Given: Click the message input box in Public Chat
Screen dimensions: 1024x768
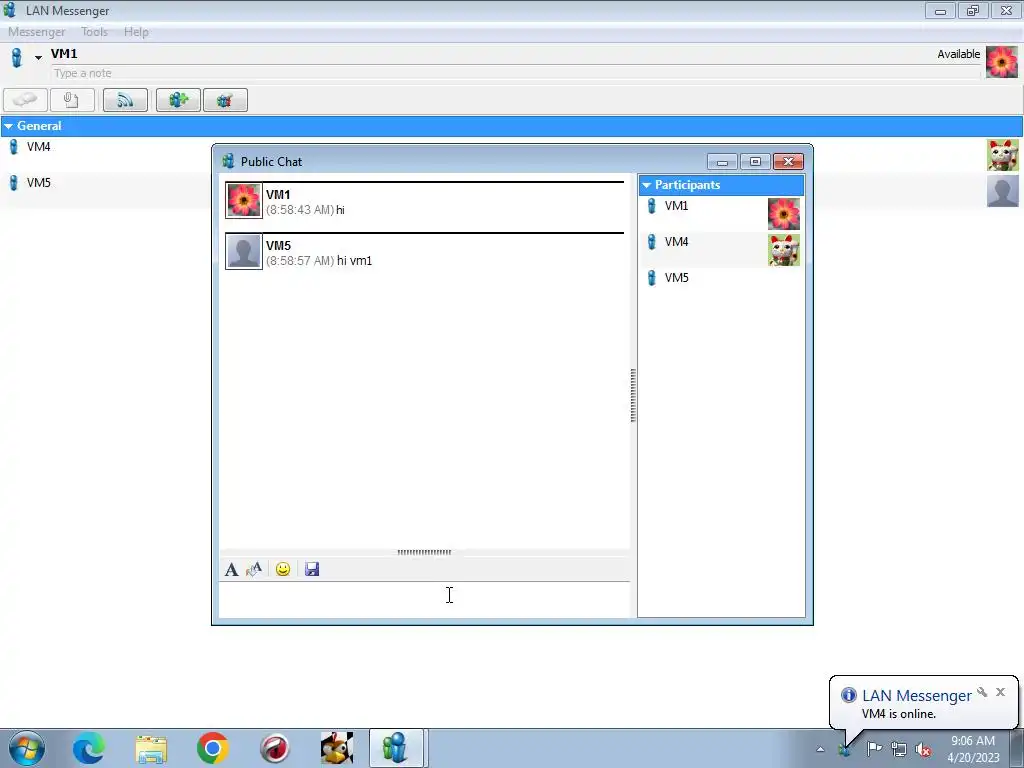Looking at the screenshot, I should 424,599.
